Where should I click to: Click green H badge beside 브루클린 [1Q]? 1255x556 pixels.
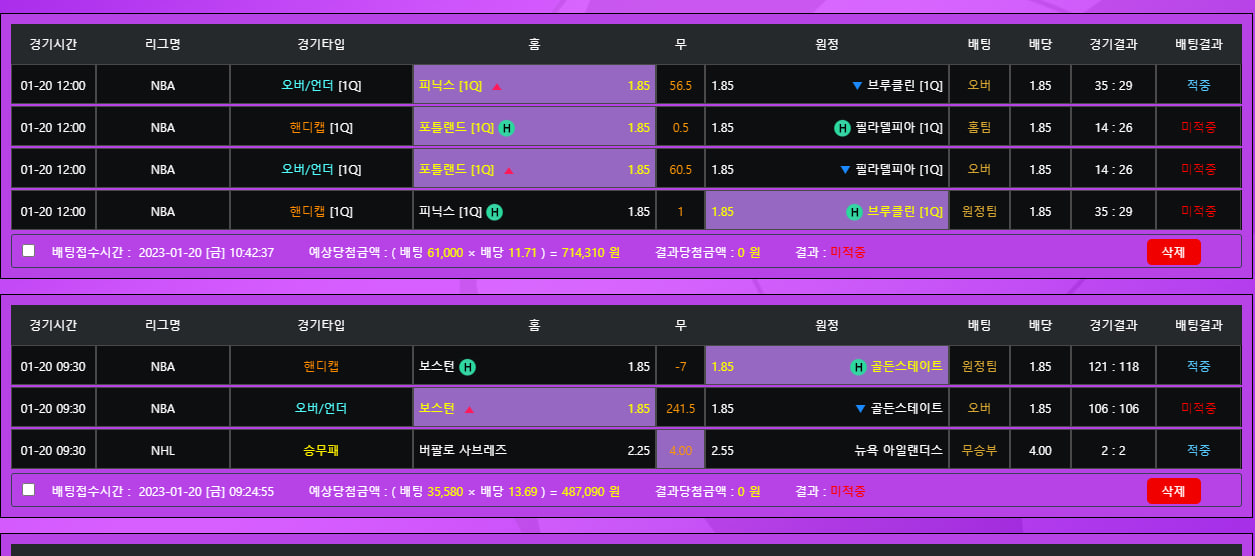[x=855, y=212]
